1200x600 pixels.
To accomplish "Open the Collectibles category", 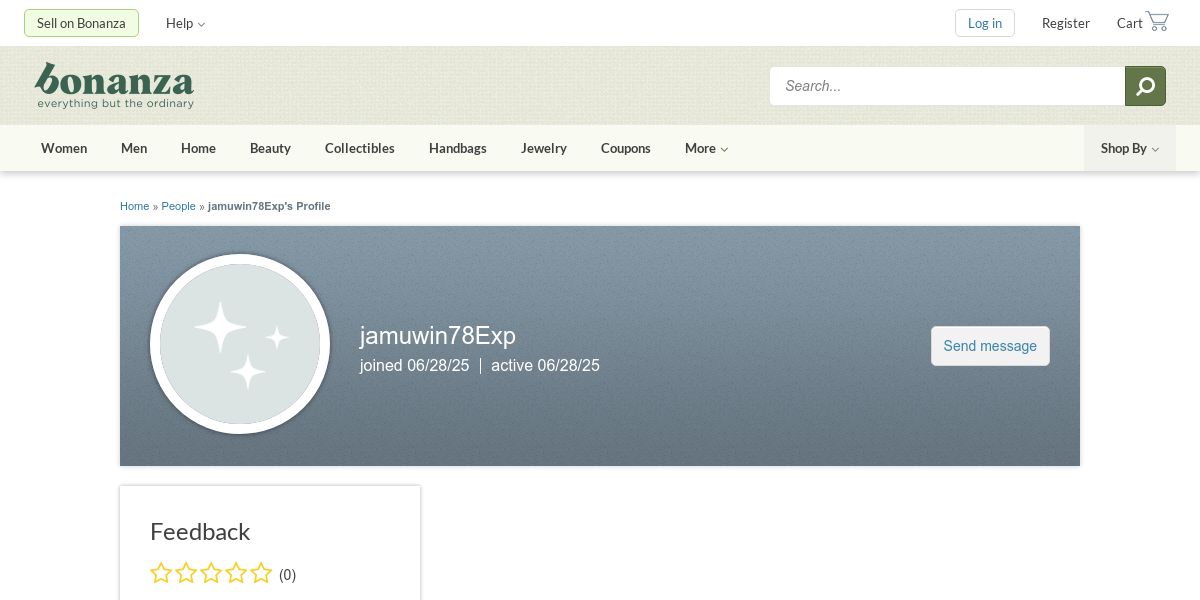I will 360,148.
